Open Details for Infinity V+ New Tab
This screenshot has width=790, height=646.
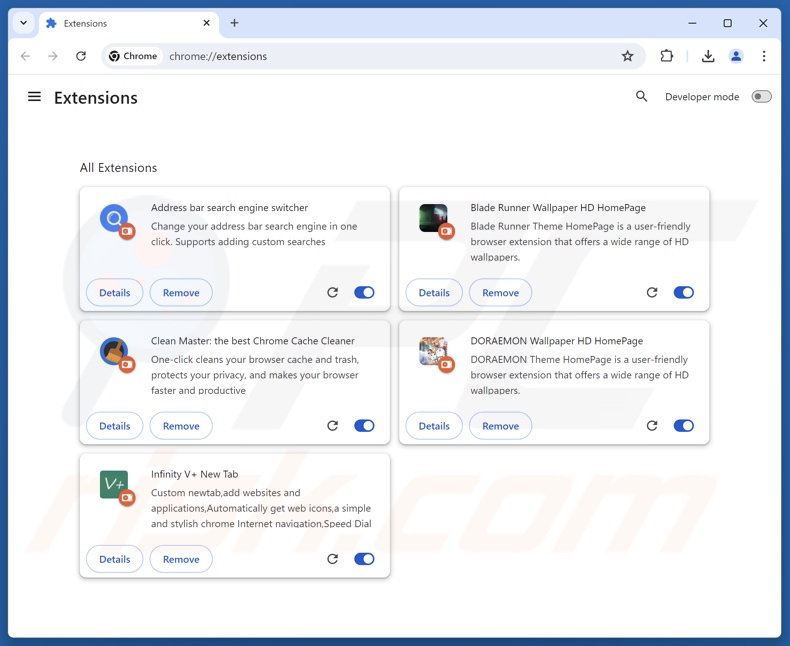point(114,559)
